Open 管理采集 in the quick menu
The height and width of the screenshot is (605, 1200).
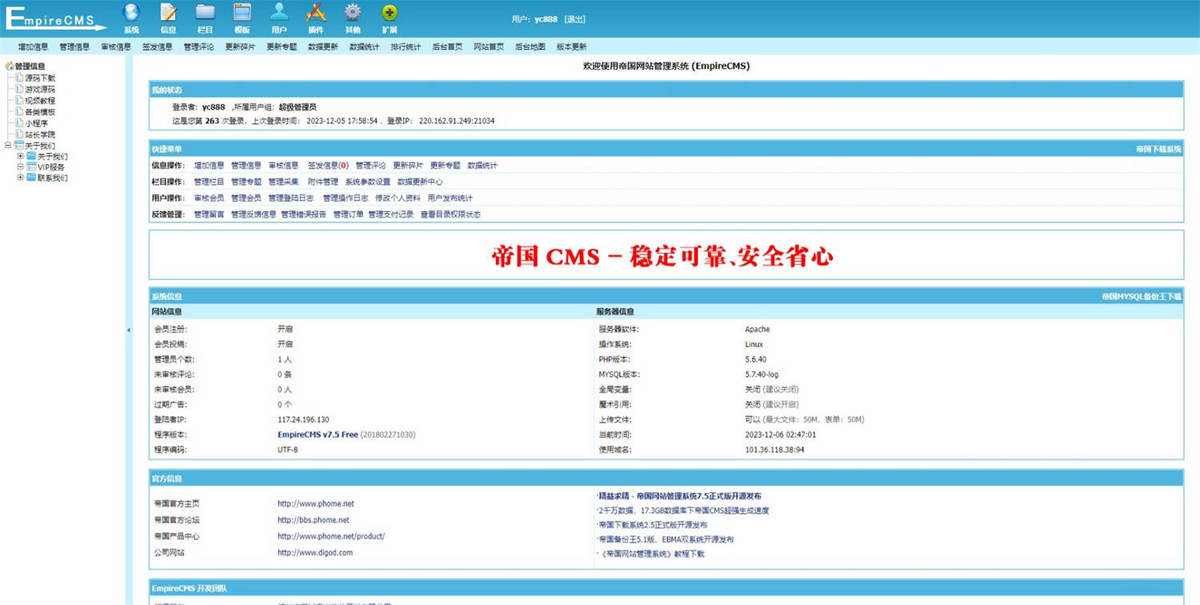point(284,182)
